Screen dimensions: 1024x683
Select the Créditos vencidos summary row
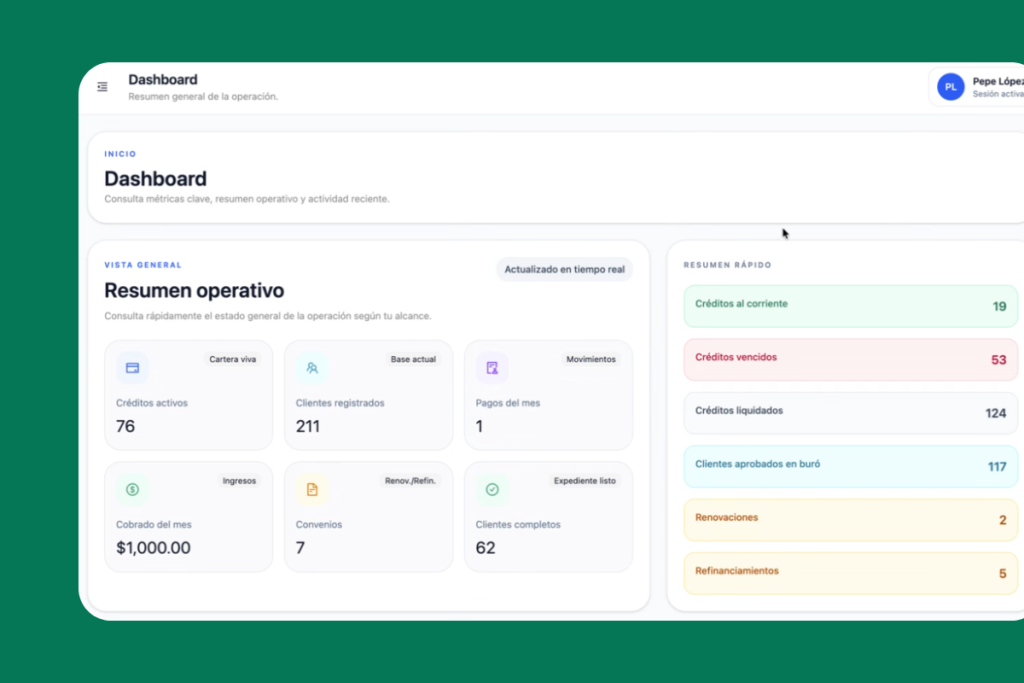coord(850,359)
